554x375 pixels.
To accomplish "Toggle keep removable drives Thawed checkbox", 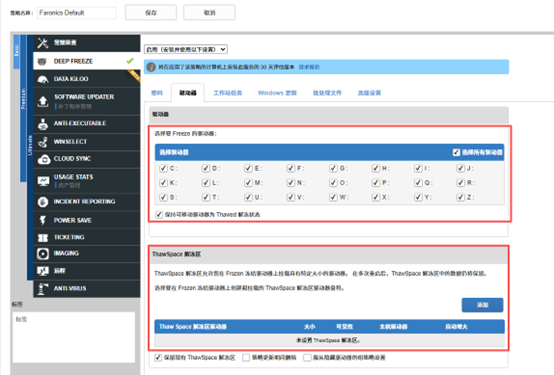I will click(159, 215).
